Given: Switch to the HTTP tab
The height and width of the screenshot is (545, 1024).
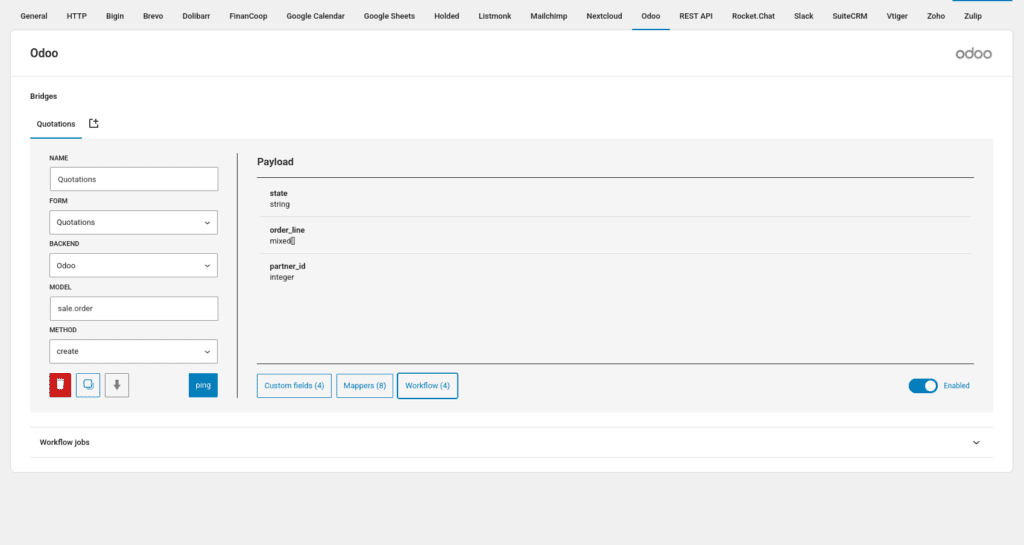Looking at the screenshot, I should coord(76,16).
